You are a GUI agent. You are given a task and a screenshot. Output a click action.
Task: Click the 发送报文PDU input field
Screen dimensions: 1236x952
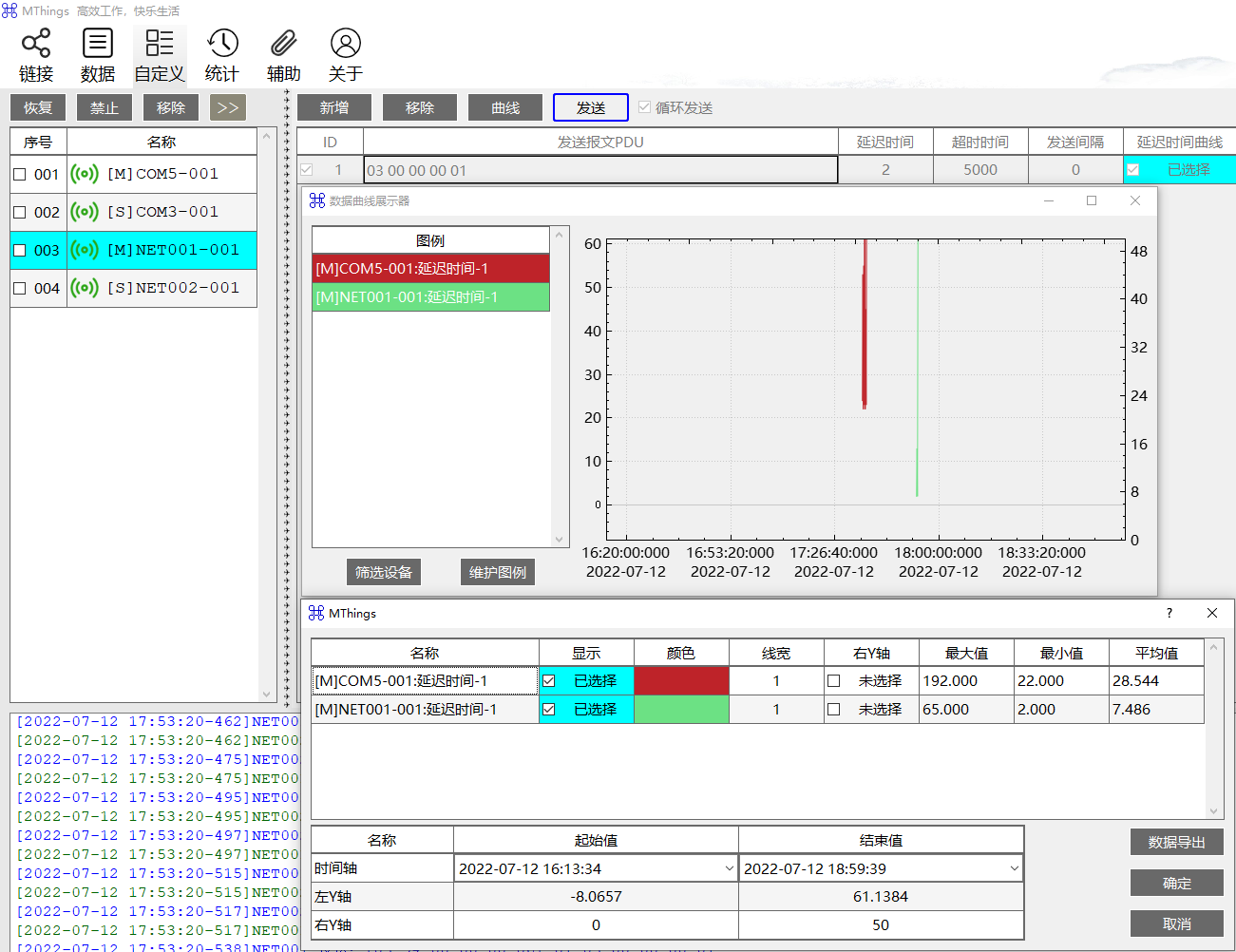[600, 170]
